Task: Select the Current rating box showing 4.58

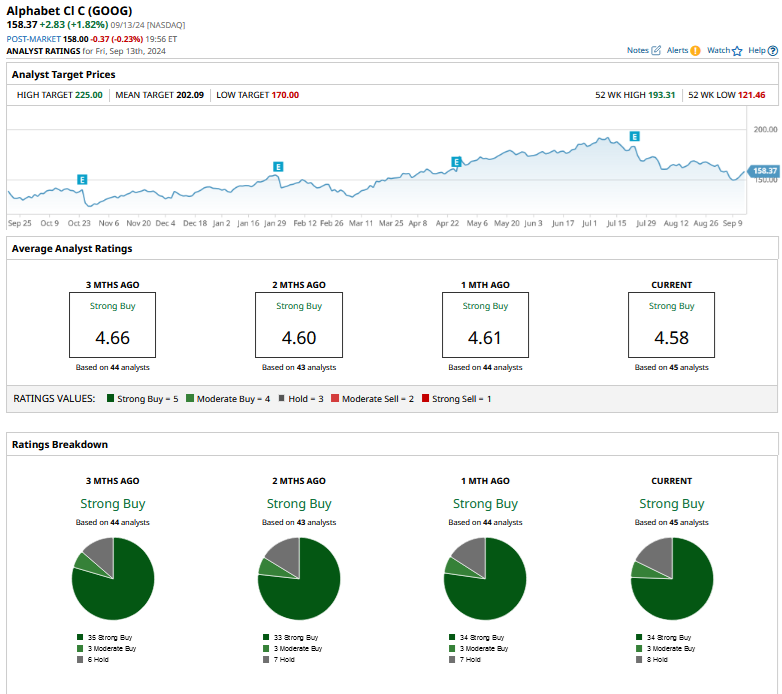Action: coord(671,325)
